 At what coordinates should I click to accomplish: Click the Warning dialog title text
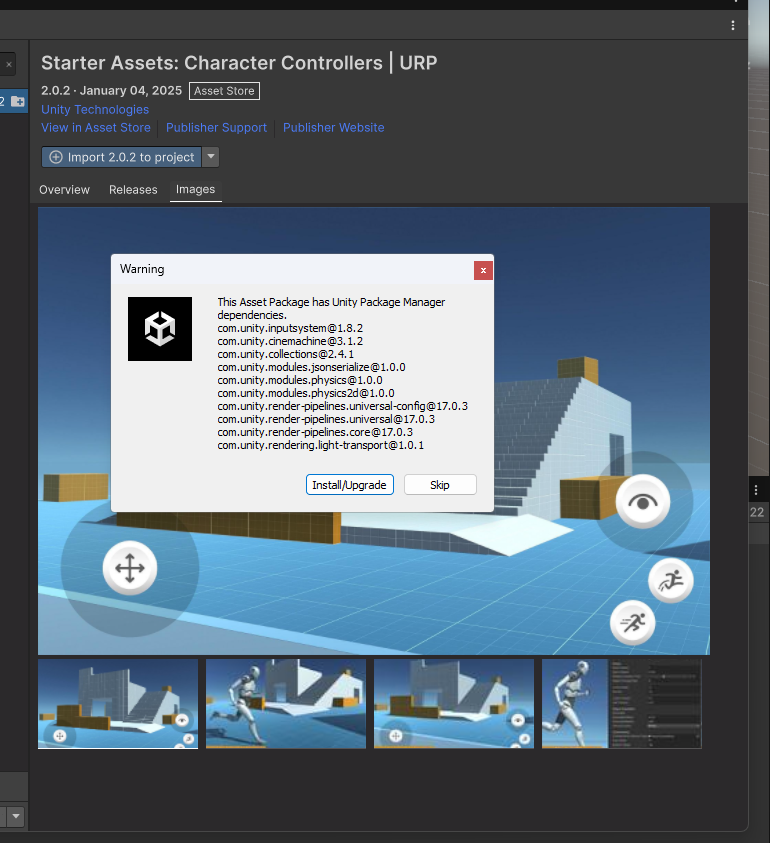coord(142,269)
